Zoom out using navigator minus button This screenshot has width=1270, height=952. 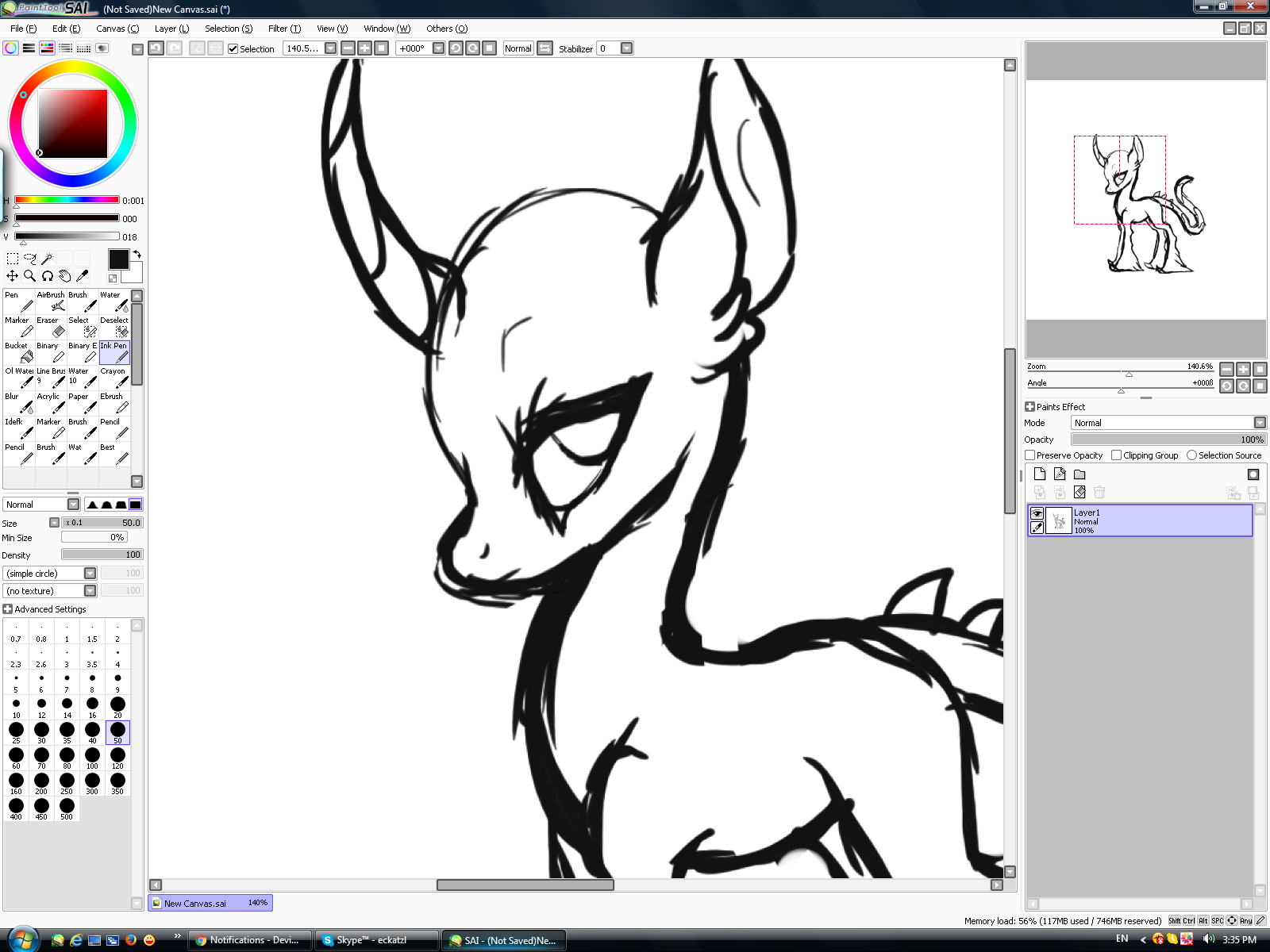tap(1227, 369)
